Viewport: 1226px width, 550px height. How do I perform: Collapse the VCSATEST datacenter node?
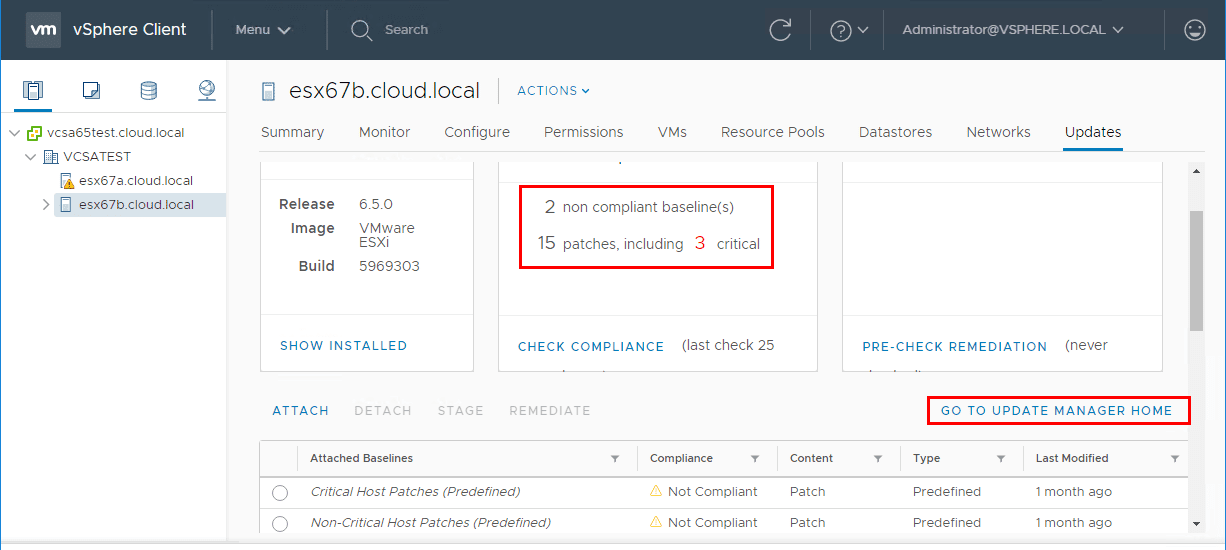coord(32,157)
